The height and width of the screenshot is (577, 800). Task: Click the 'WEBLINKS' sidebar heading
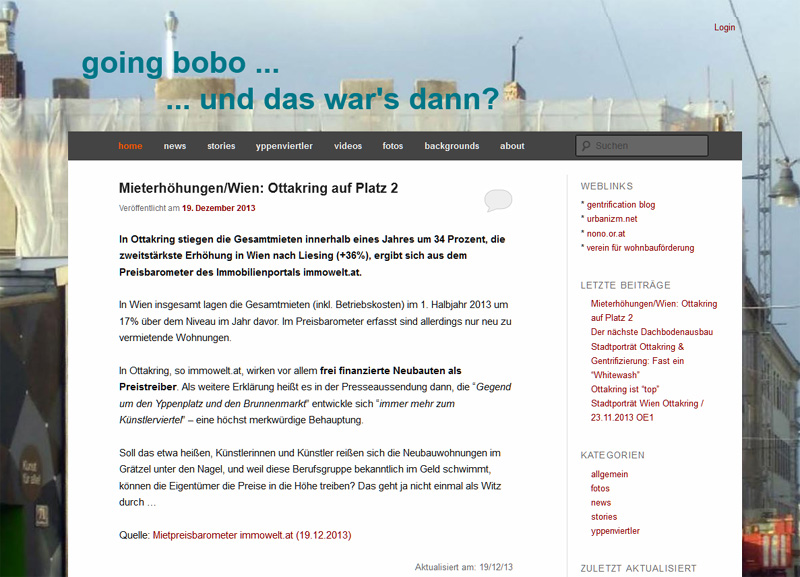pos(607,186)
